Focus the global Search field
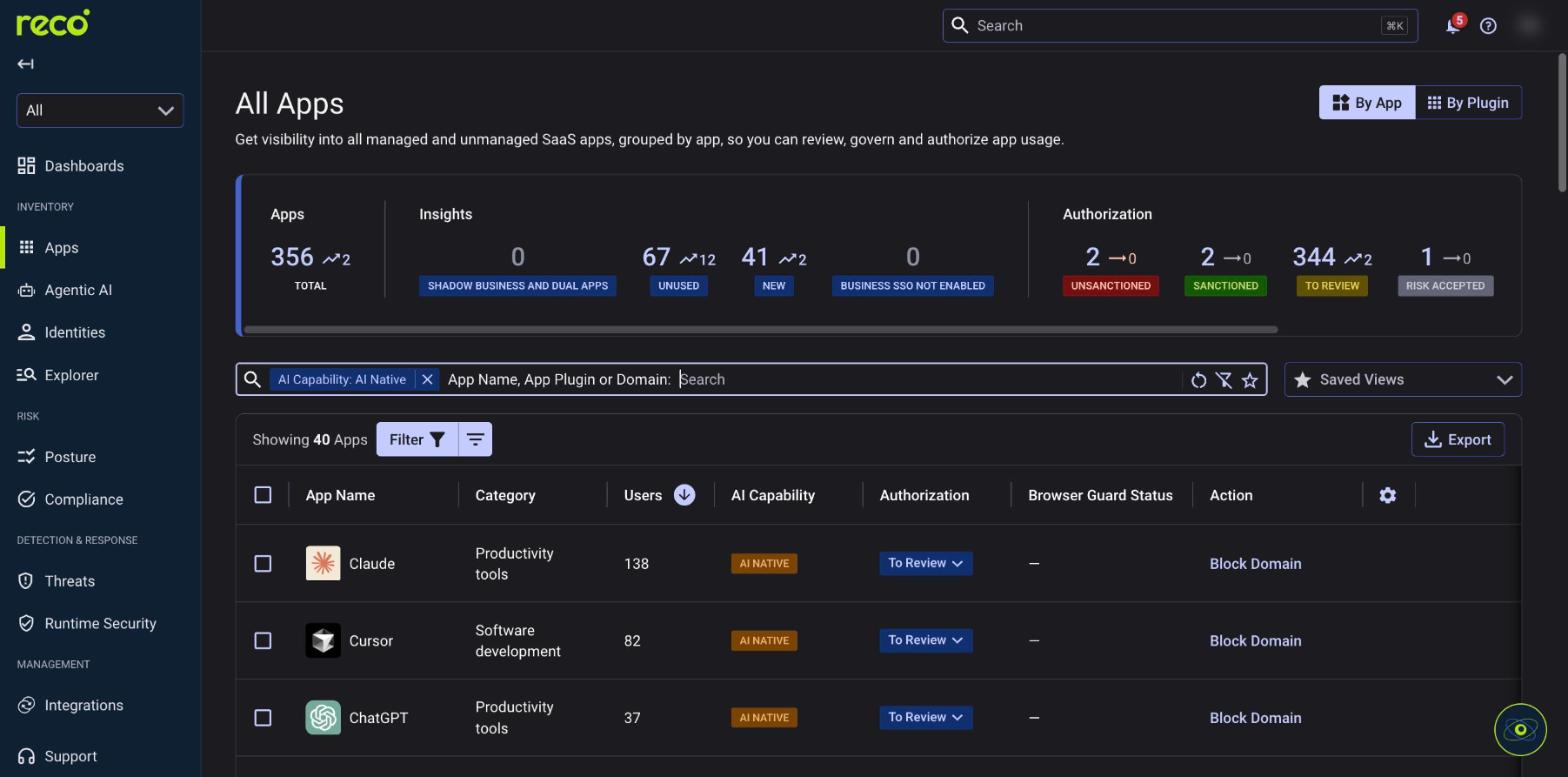1568x777 pixels. 1180,26
